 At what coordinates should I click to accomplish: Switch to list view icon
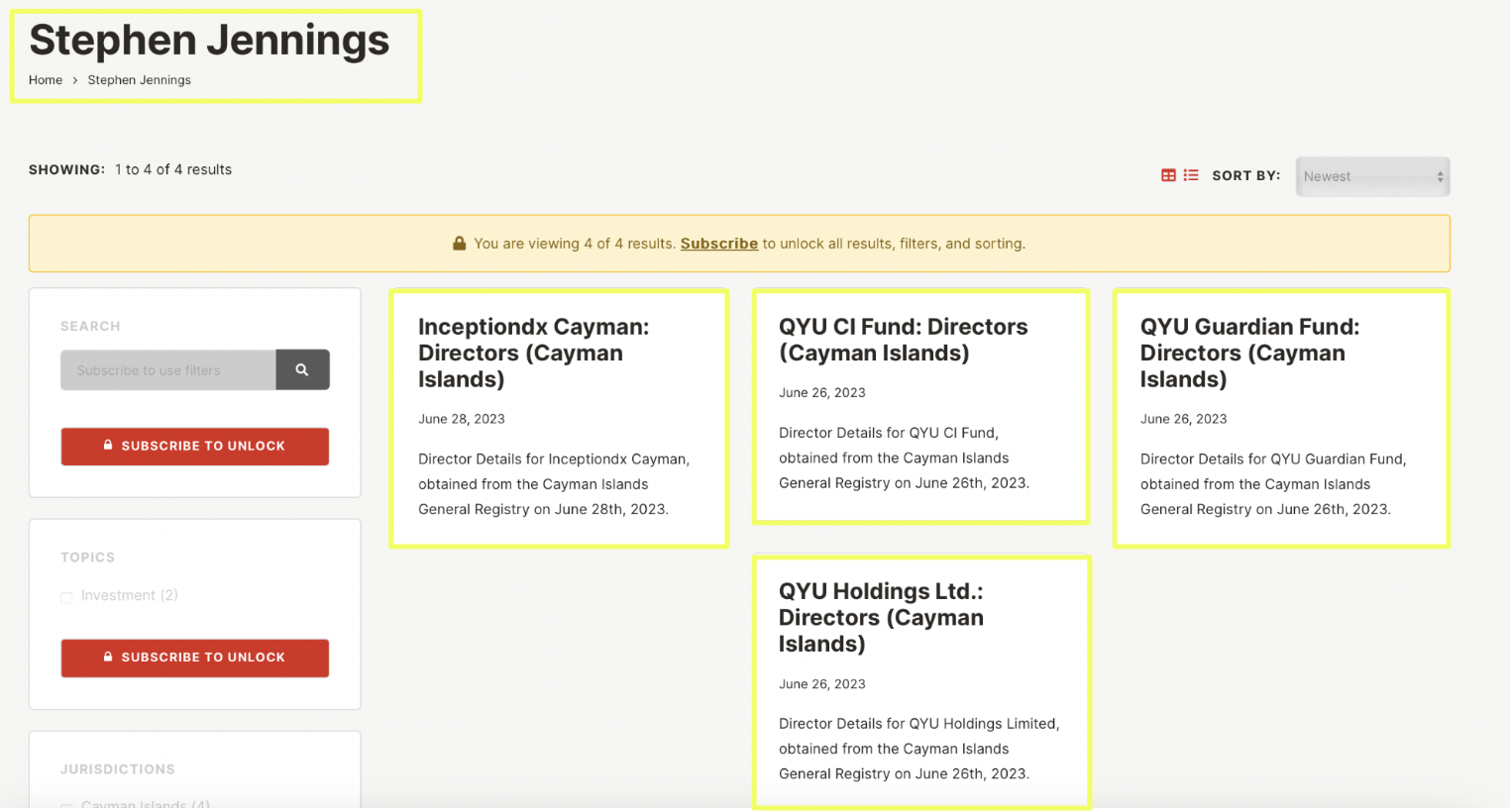pos(1191,175)
